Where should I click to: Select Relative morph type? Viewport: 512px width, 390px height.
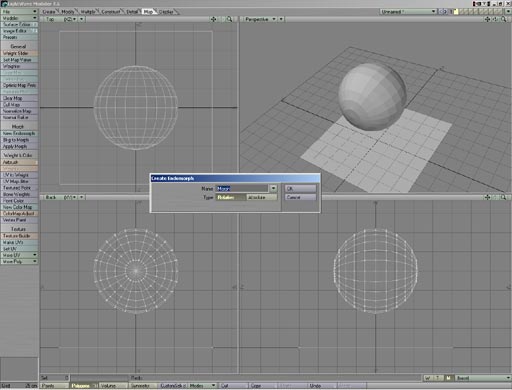pyautogui.click(x=231, y=197)
